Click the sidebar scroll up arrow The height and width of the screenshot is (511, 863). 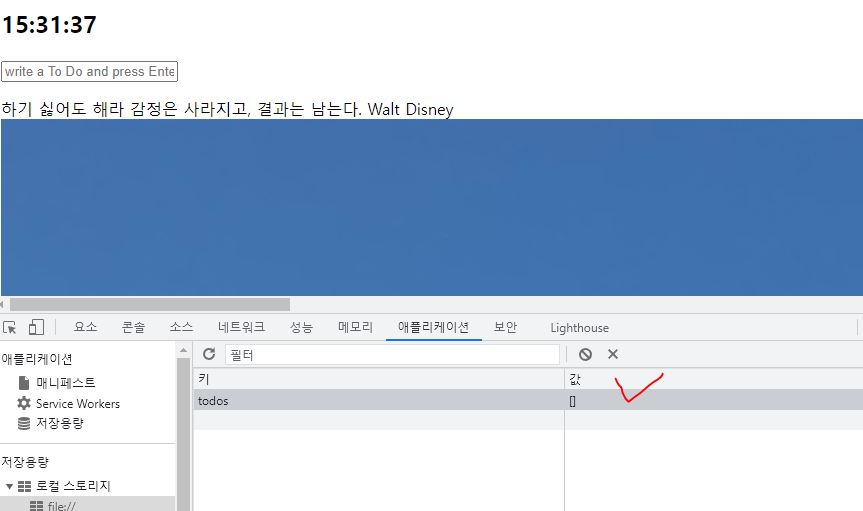click(183, 350)
